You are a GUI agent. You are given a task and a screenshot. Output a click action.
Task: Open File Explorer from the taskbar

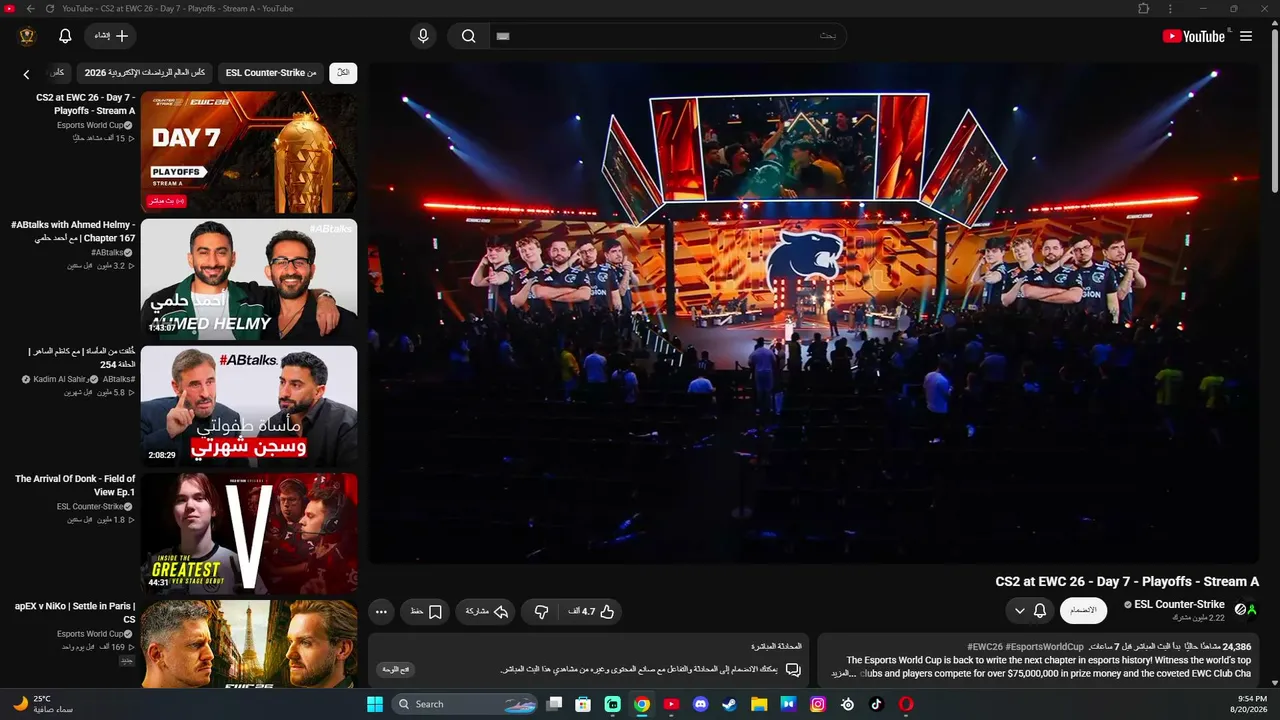759,704
